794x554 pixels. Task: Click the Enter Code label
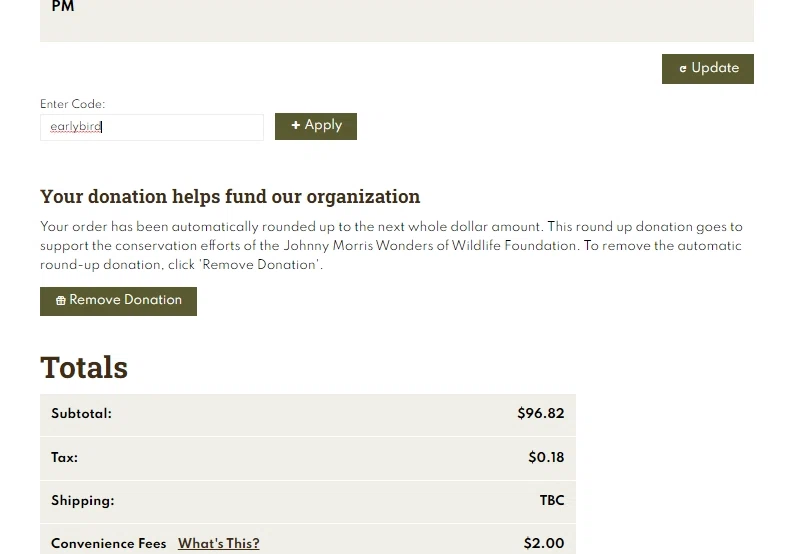[x=72, y=104]
